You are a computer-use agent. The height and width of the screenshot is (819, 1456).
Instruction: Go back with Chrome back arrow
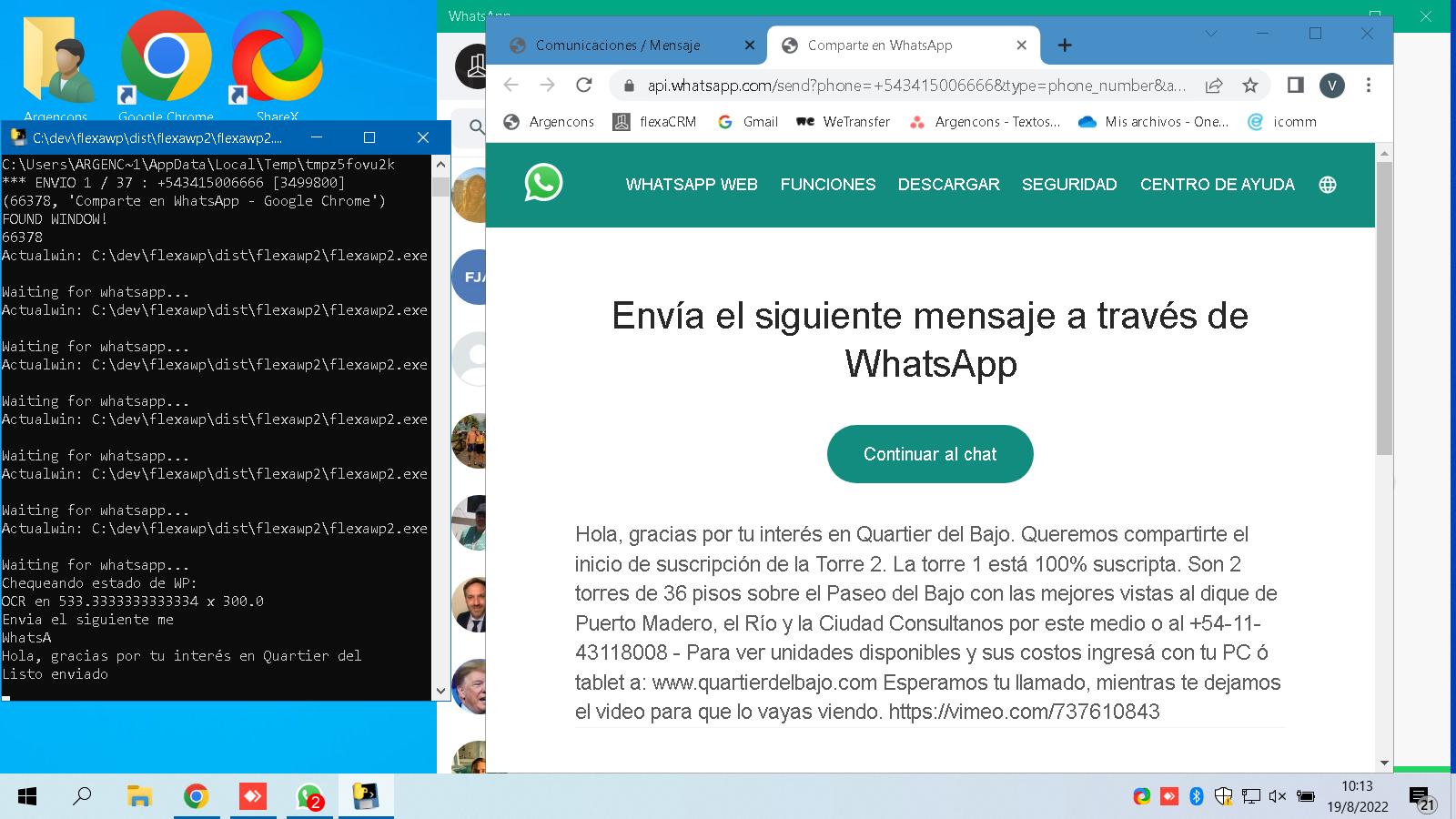pos(511,86)
